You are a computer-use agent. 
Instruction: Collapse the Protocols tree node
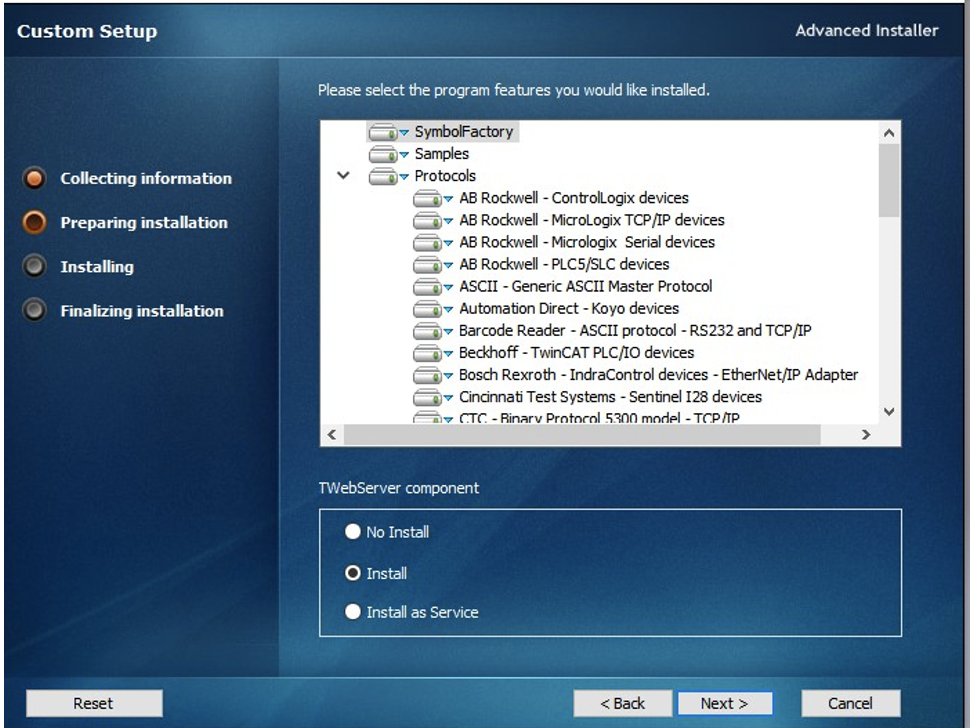click(344, 176)
